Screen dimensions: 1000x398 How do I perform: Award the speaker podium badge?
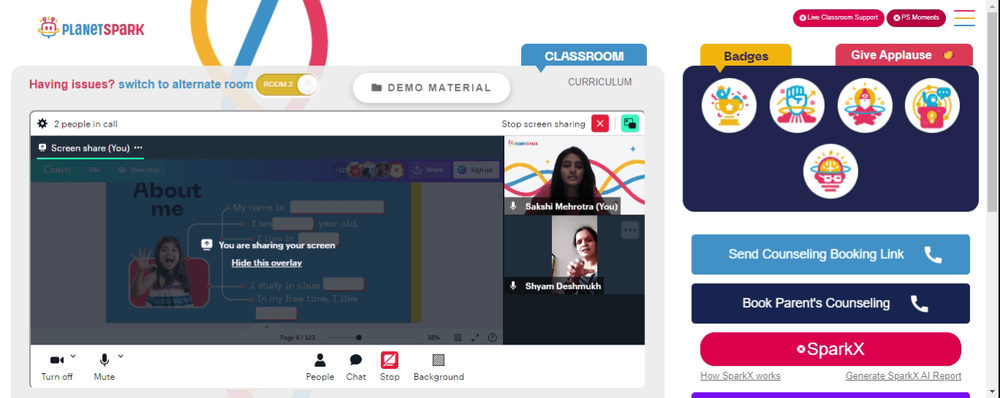[x=932, y=105]
